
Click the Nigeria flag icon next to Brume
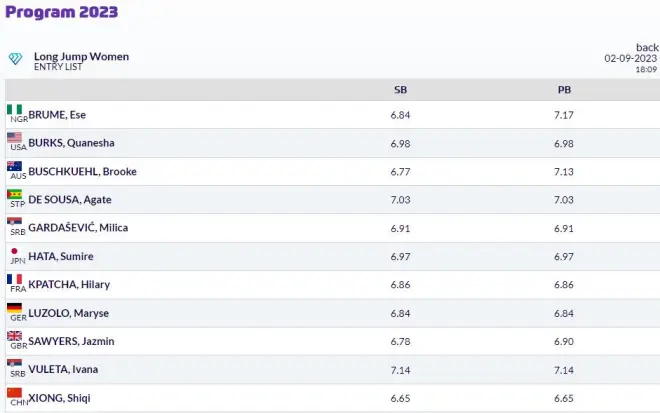tap(15, 110)
